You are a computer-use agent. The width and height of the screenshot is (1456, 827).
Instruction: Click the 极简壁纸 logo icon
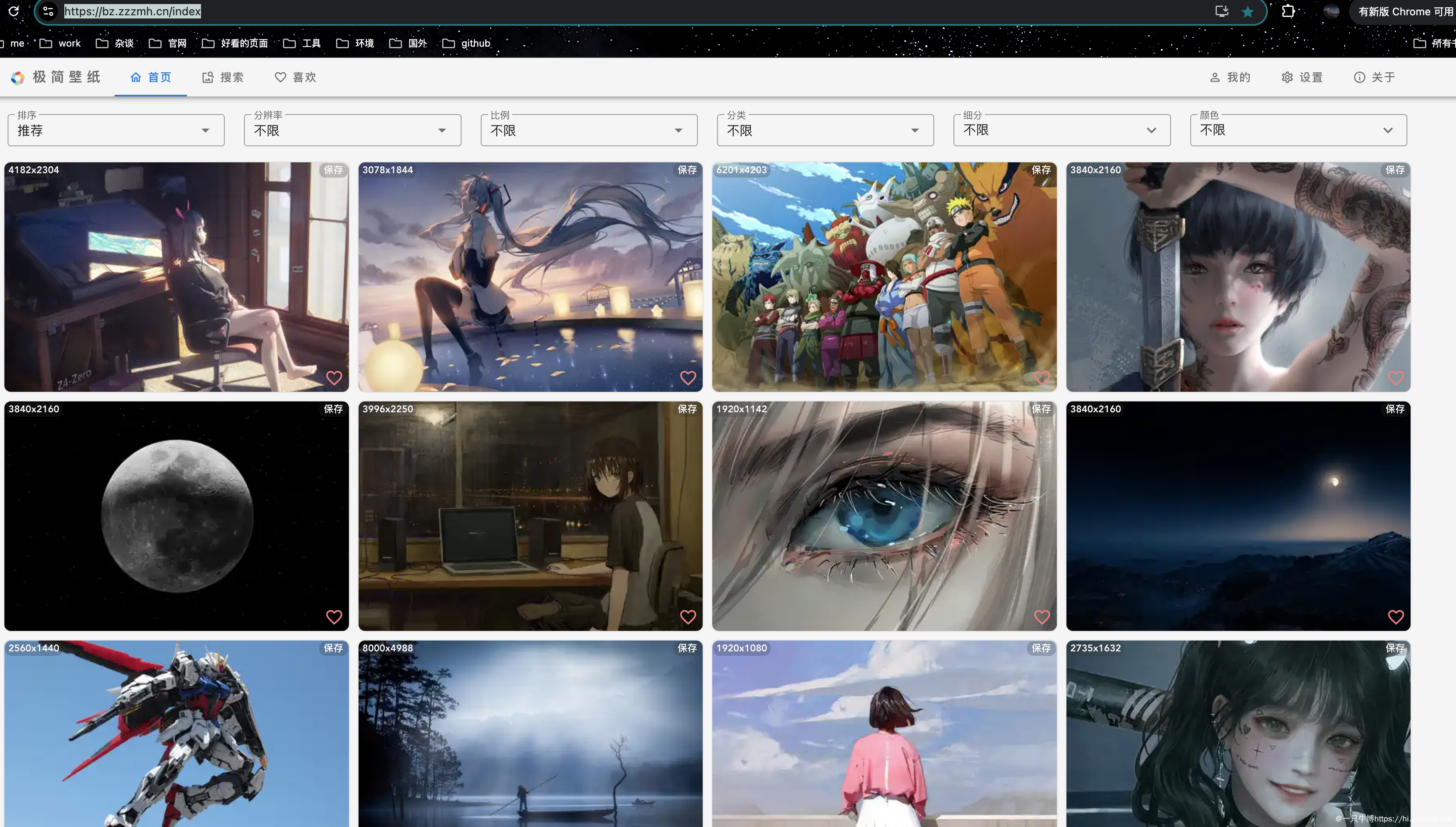18,78
